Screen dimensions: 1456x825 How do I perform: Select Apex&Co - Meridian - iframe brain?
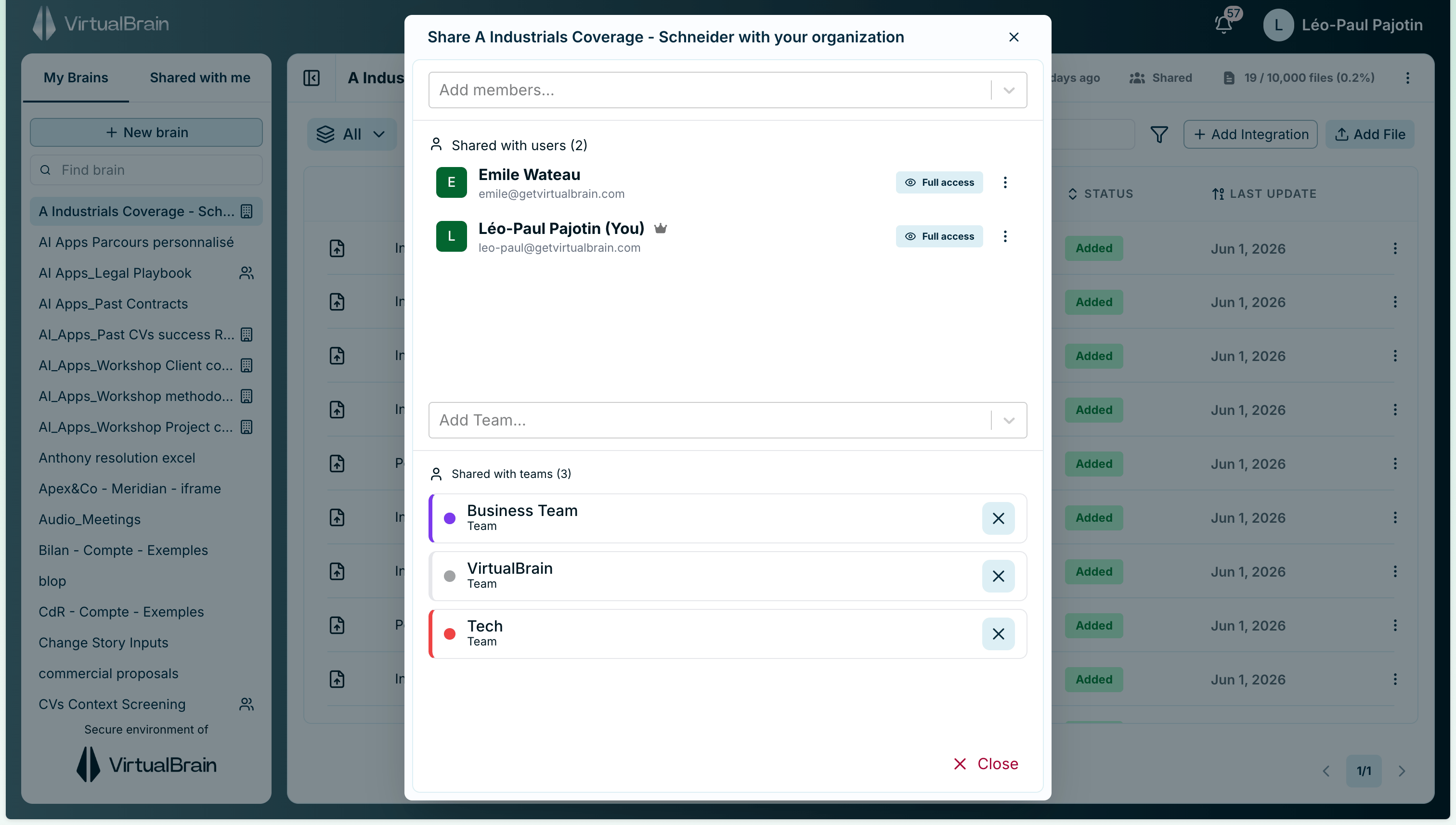coord(146,489)
